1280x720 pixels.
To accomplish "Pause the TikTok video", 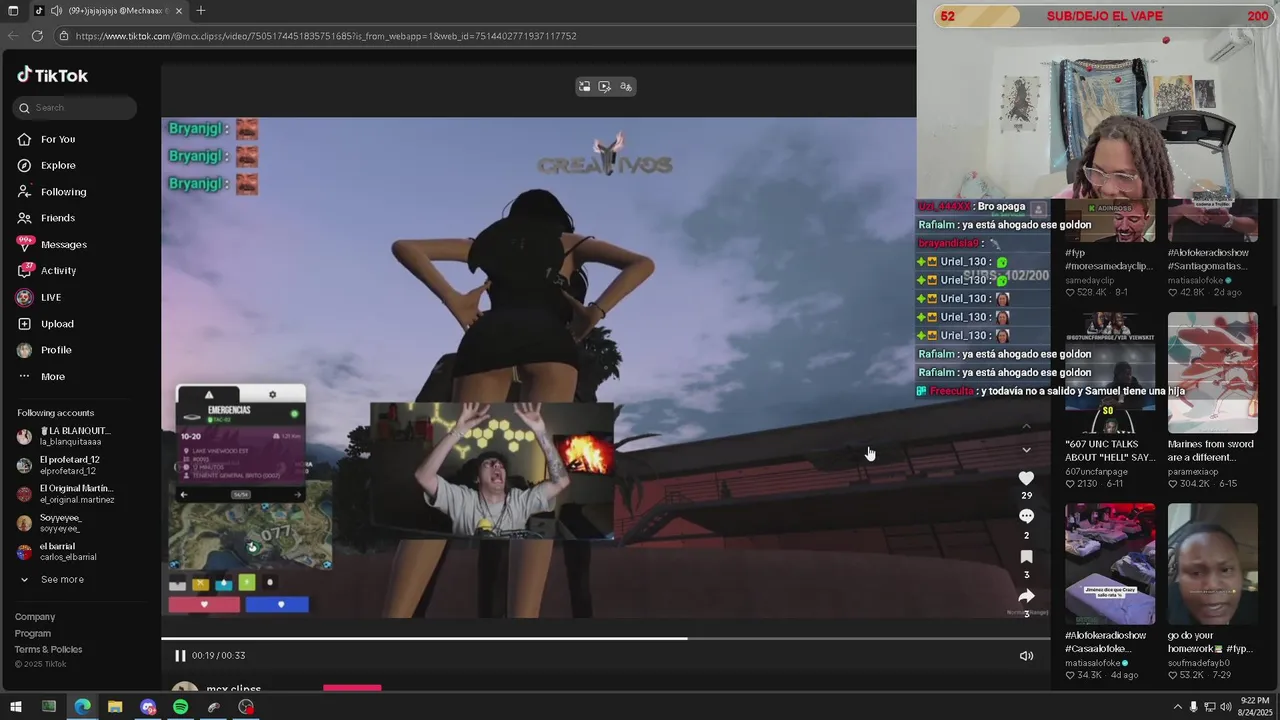I will tap(180, 656).
